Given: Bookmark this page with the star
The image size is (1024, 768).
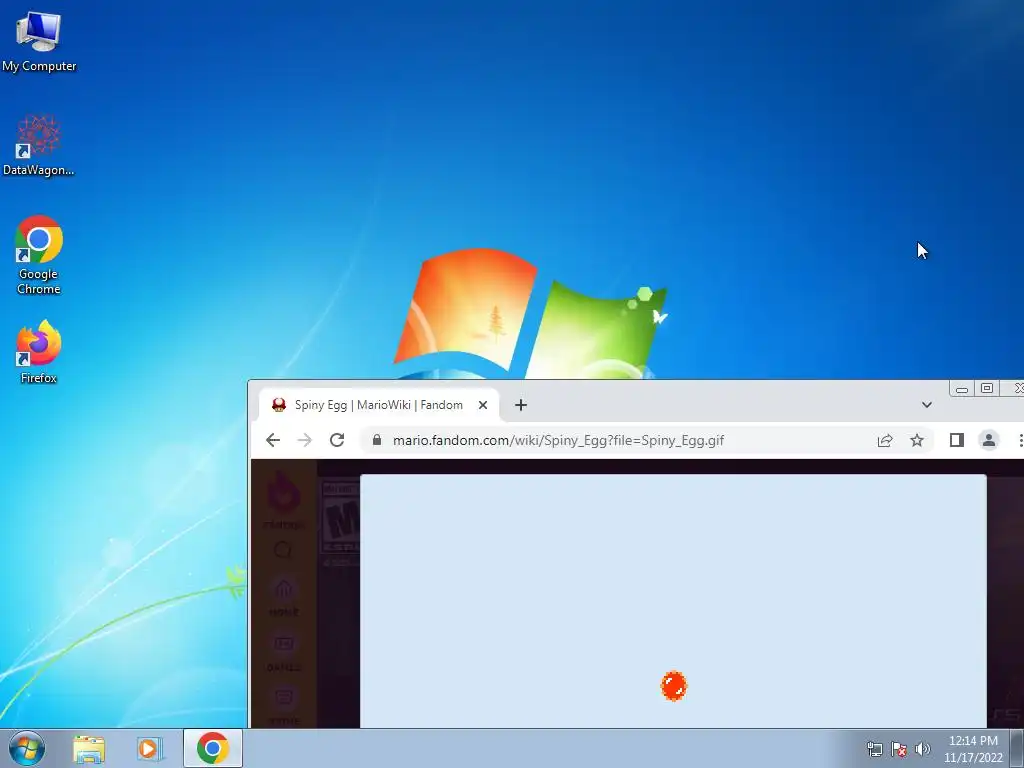Looking at the screenshot, I should (x=917, y=440).
